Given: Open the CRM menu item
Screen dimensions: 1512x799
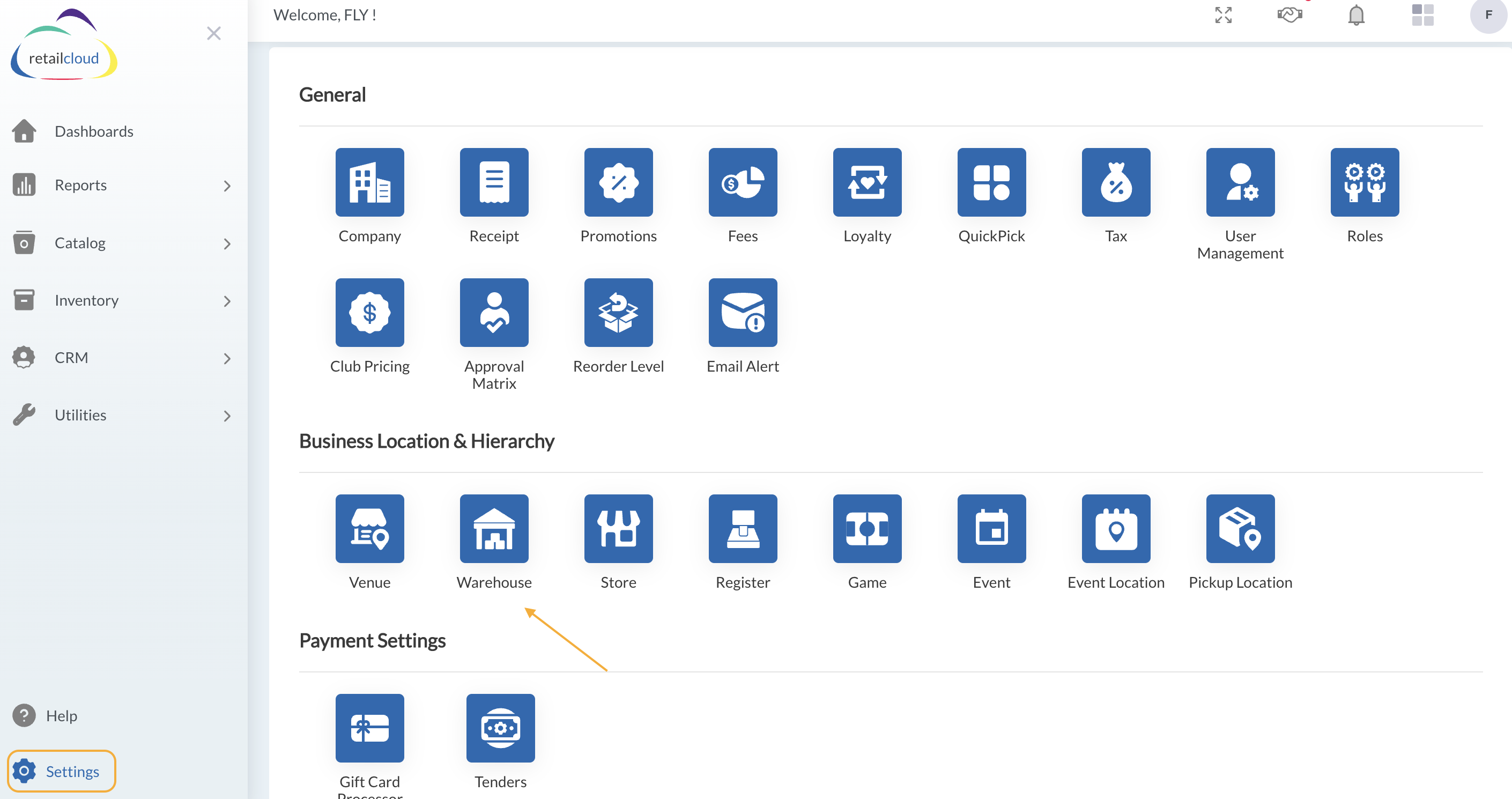Looking at the screenshot, I should tap(122, 358).
